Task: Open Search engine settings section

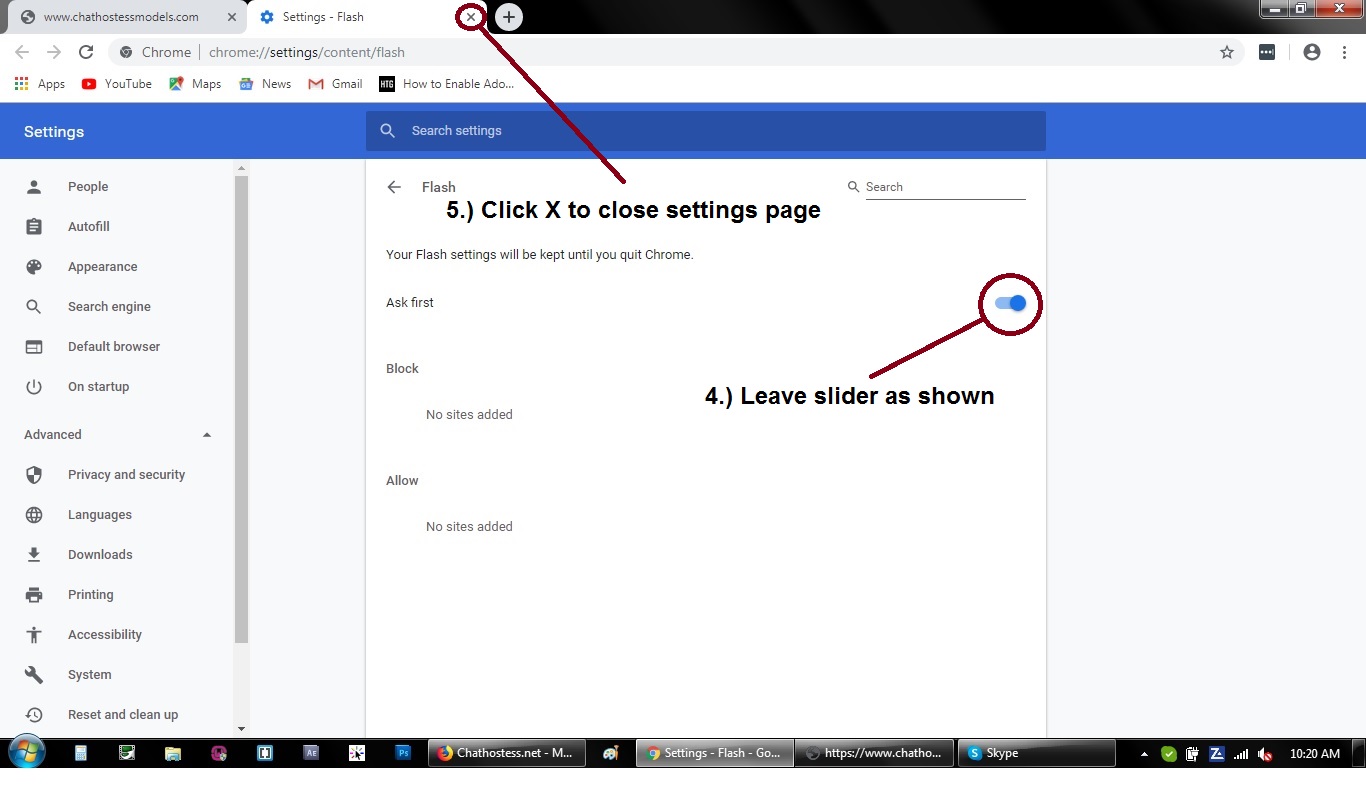Action: [109, 307]
